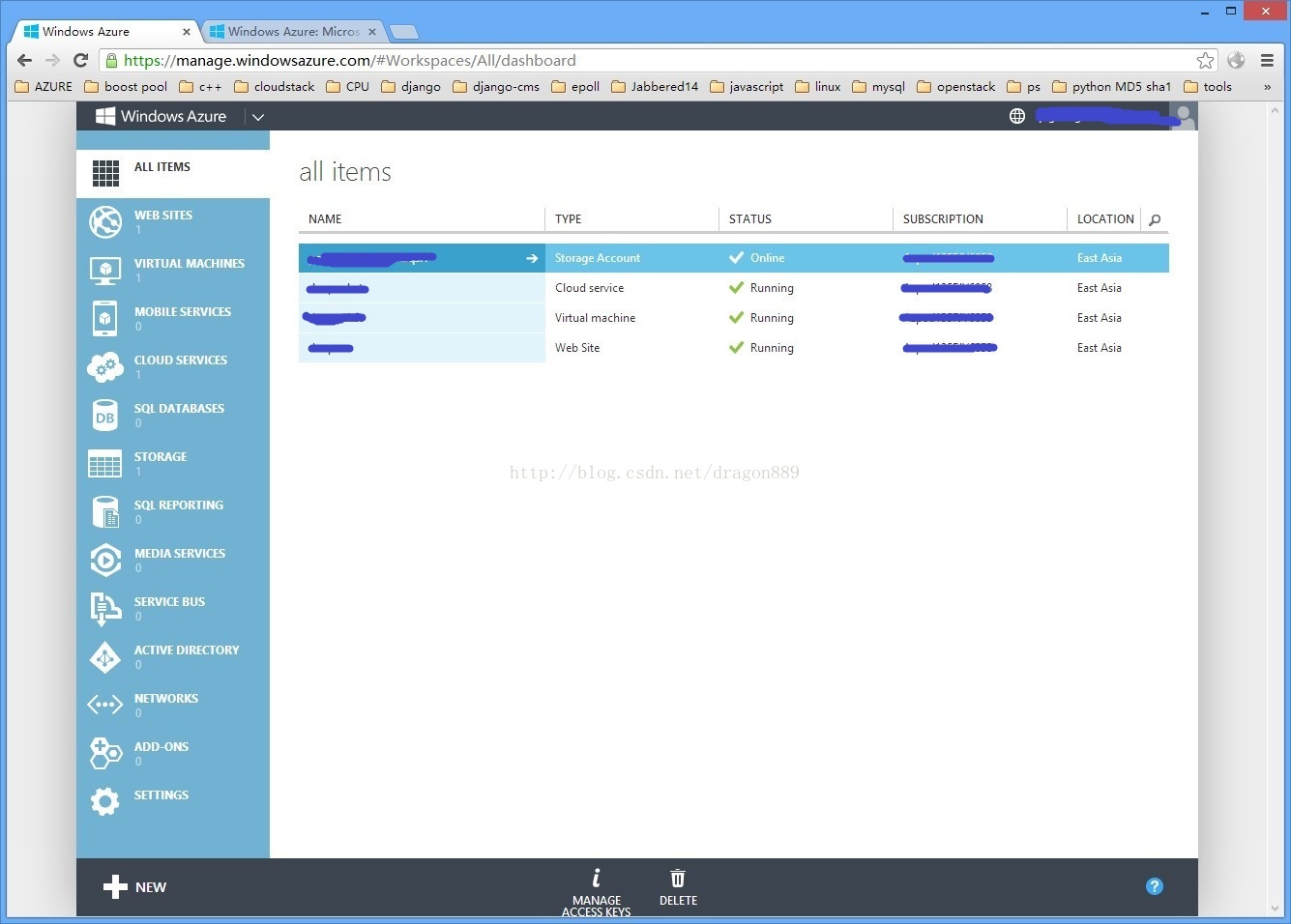The width and height of the screenshot is (1291, 924).
Task: Click browser back arrow
Action: coord(25,60)
